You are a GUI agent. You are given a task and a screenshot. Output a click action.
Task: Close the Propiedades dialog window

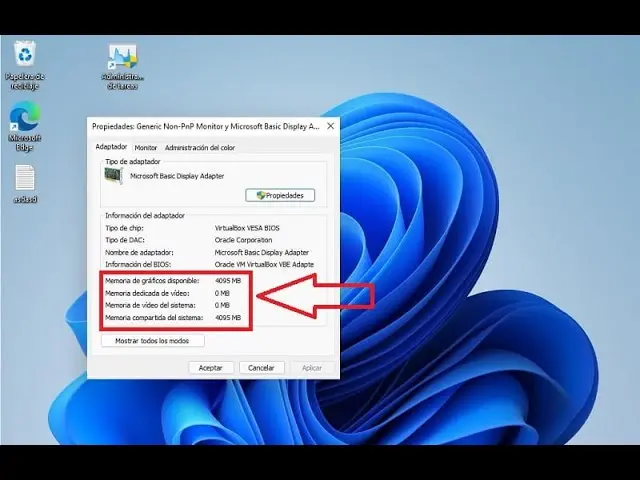pyautogui.click(x=331, y=126)
